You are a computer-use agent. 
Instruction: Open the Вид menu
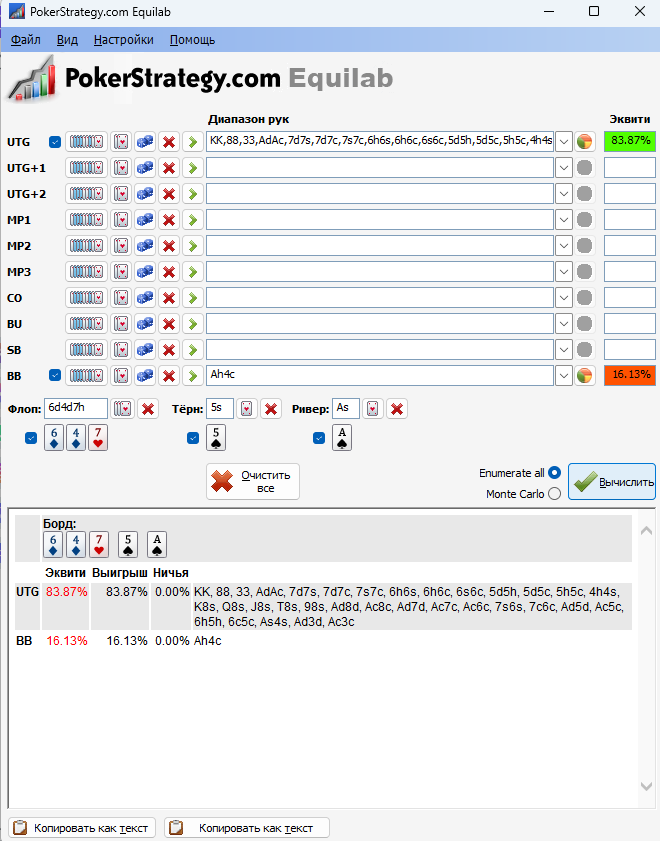coord(67,40)
